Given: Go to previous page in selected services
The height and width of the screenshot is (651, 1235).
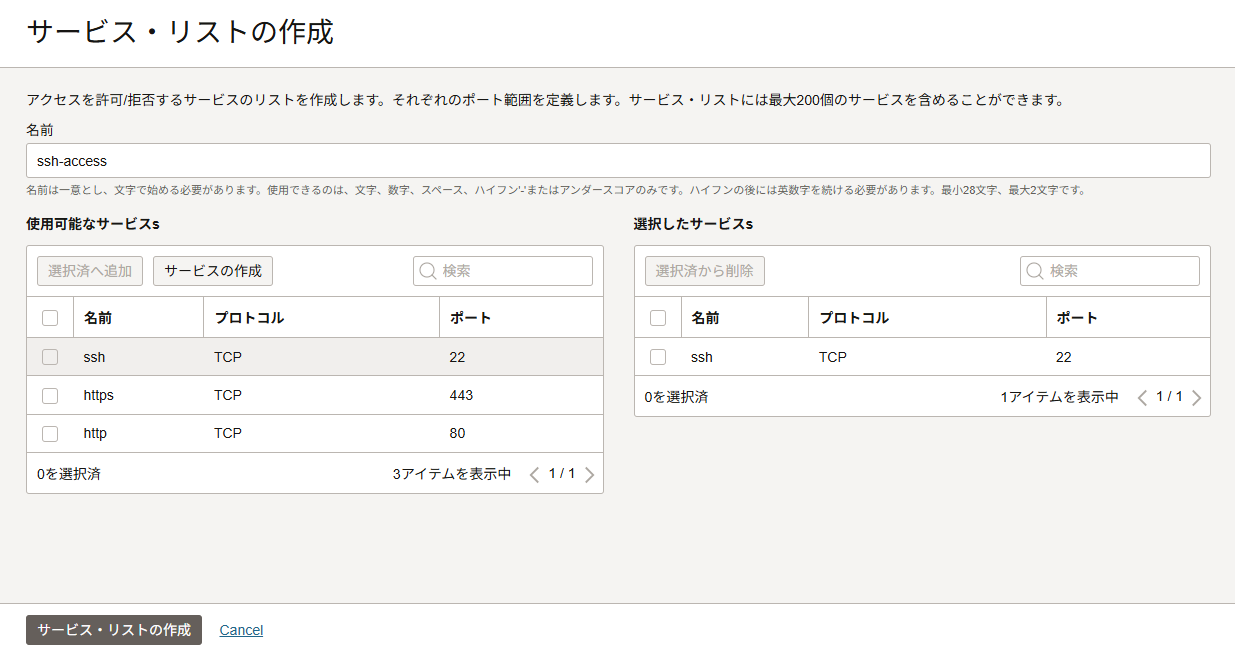Looking at the screenshot, I should point(1142,398).
